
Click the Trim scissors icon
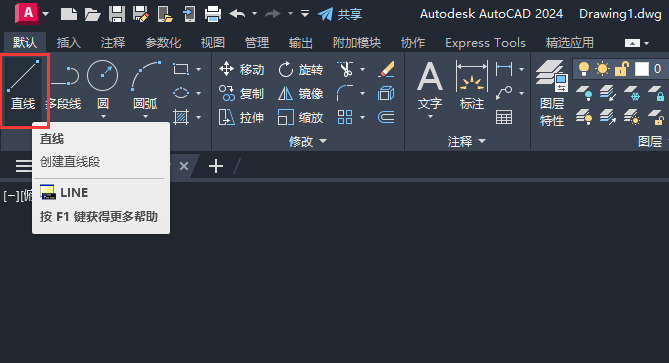coord(345,69)
